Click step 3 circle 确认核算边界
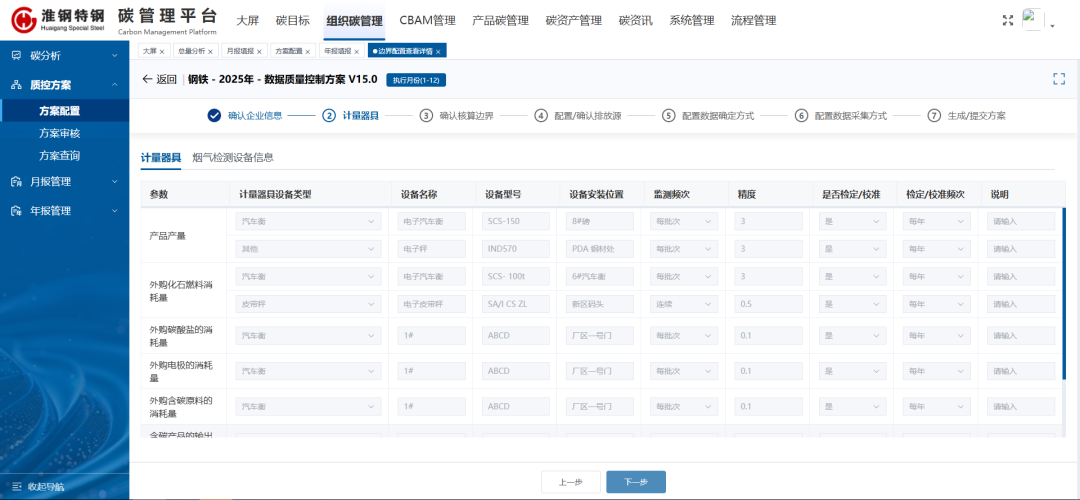Image resolution: width=1080 pixels, height=500 pixels. click(x=426, y=116)
